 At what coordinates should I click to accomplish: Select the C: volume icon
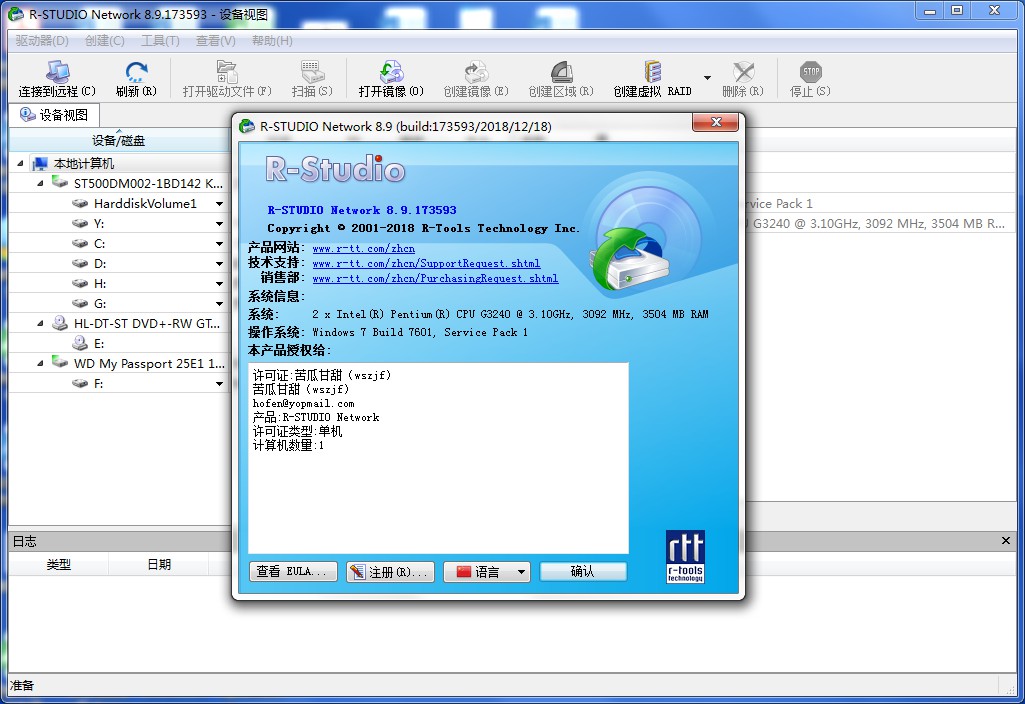(80, 243)
